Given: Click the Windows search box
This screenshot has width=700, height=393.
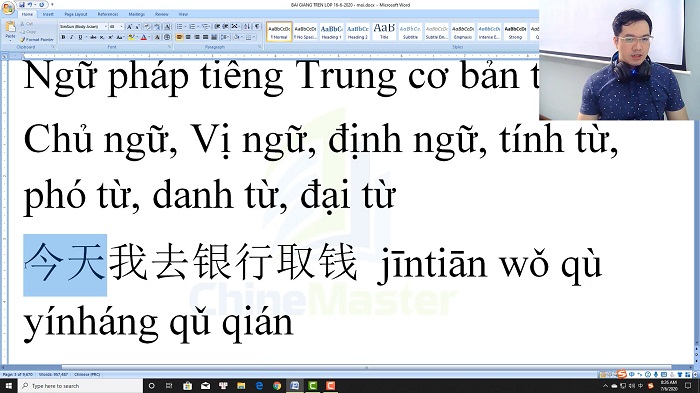Looking at the screenshot, I should click(x=80, y=385).
